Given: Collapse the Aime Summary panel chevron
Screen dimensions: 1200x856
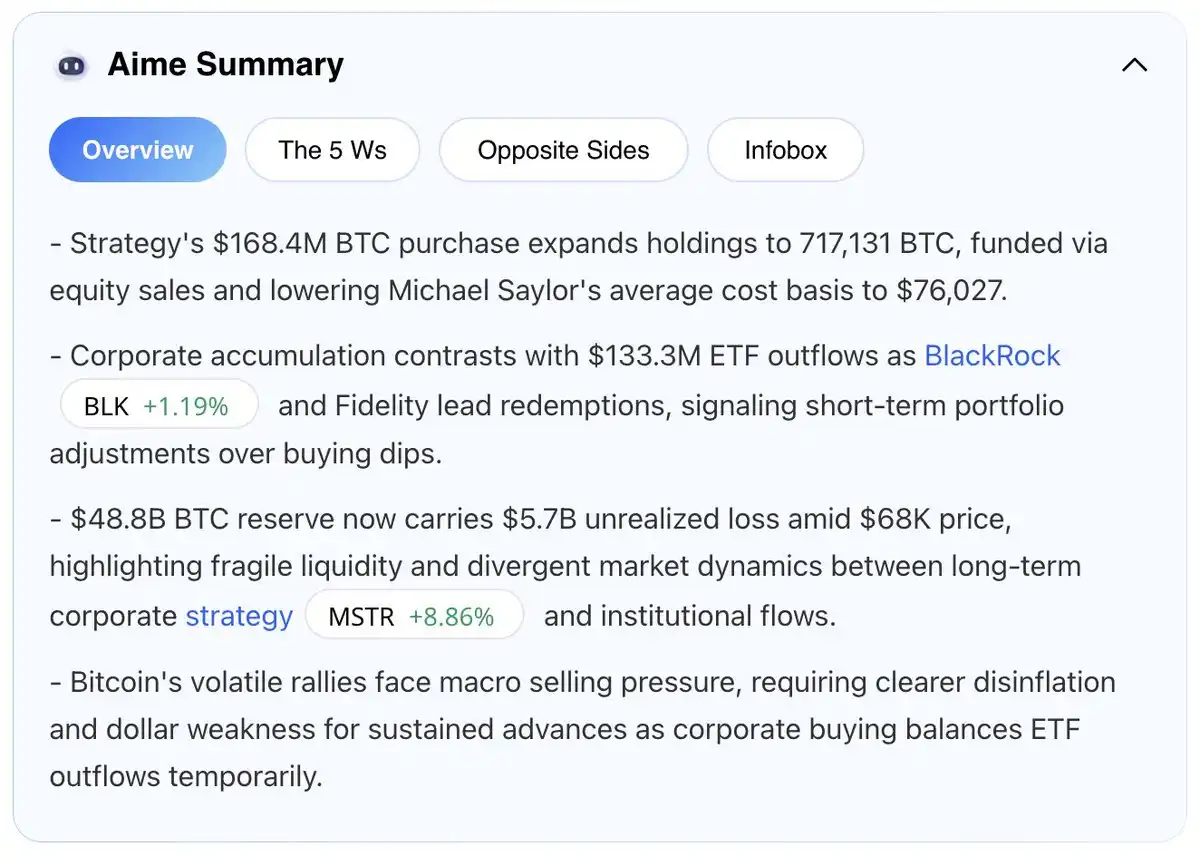Looking at the screenshot, I should click(x=1134, y=66).
